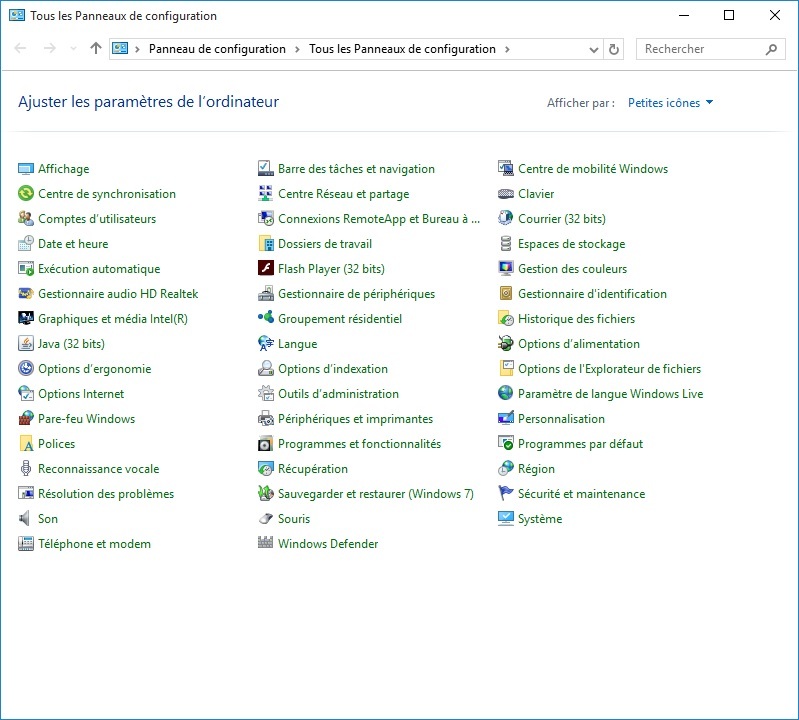The image size is (799, 720).
Task: Open the recent locations dropdown arrow
Action: (73, 48)
